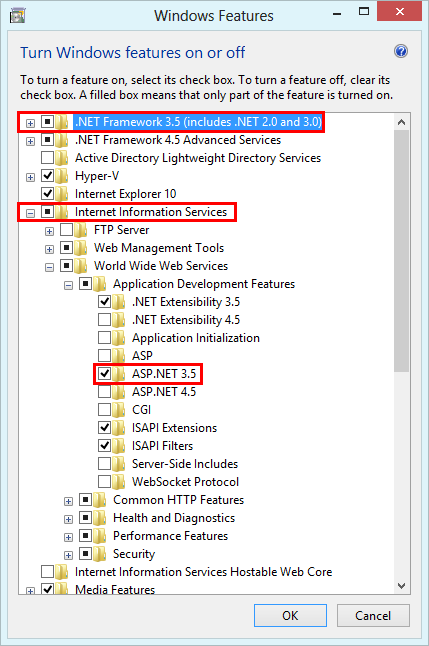429x646 pixels.
Task: Enable the ASP.NET 4.5 checkbox
Action: (x=105, y=391)
